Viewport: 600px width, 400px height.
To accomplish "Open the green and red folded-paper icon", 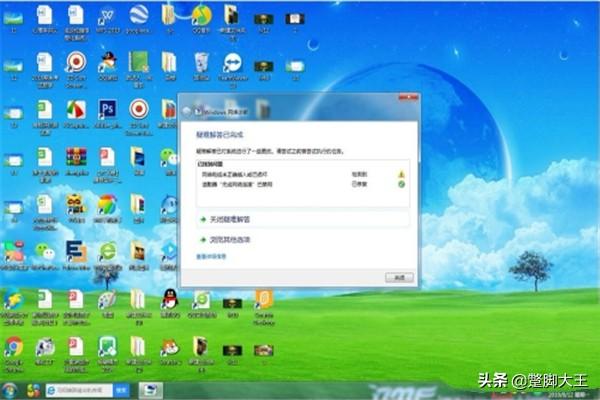I will (x=76, y=110).
